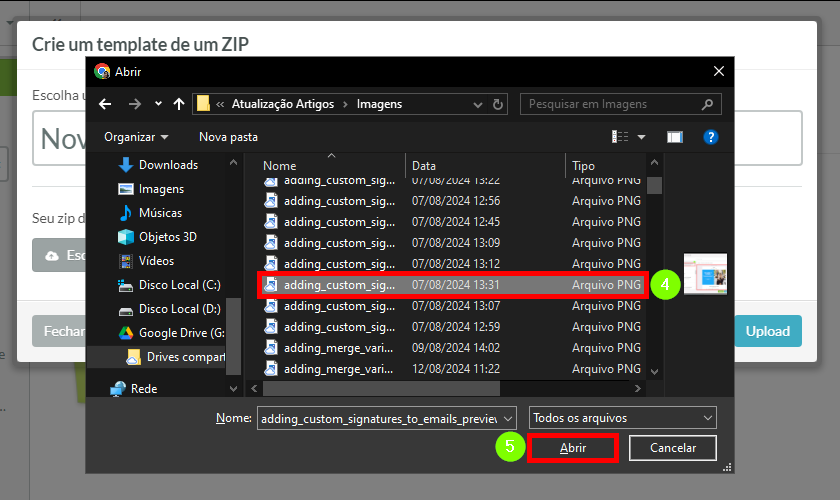Select Drives compartilhados folder in the sidebar
This screenshot has width=840, height=500.
tap(176, 357)
